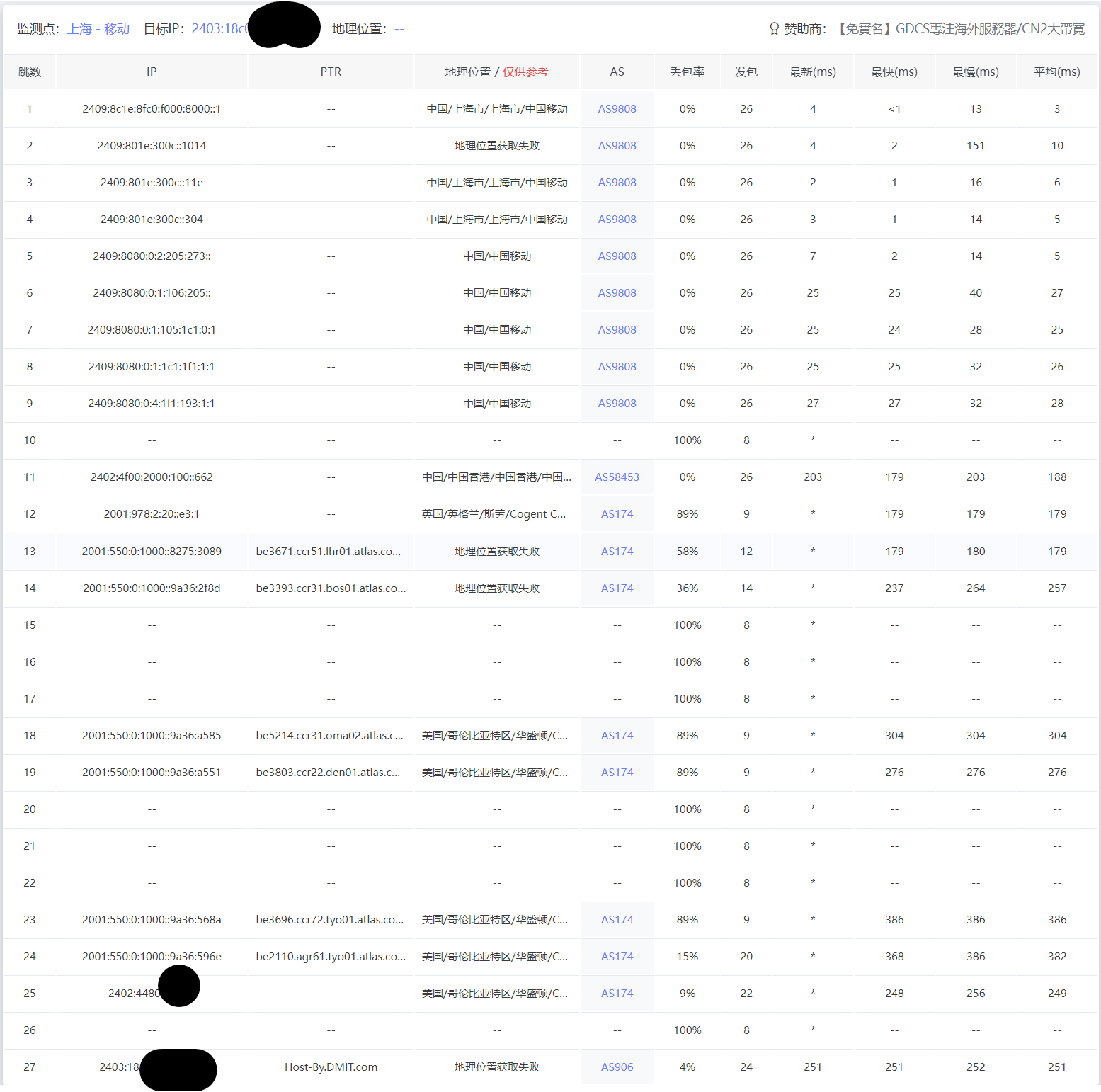Image resolution: width=1101 pixels, height=1092 pixels.
Task: Open AS174 link in hop 14 row
Action: pyautogui.click(x=617, y=588)
